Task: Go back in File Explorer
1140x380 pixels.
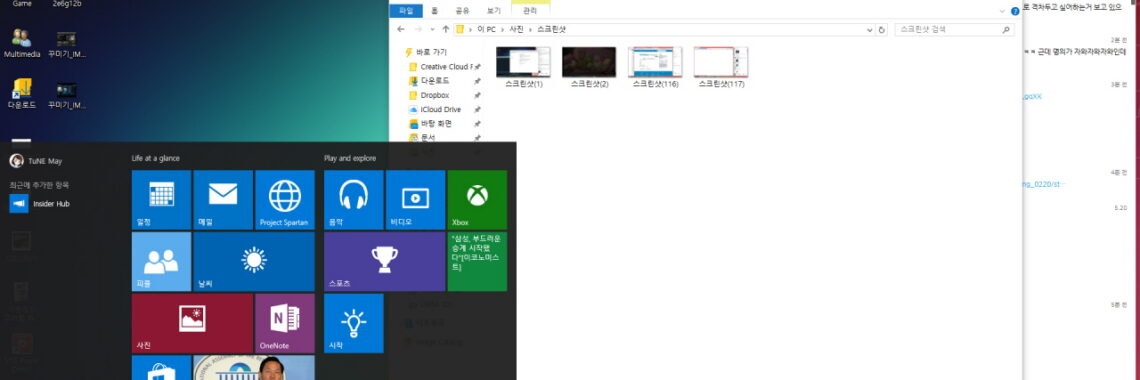Action: click(x=401, y=30)
